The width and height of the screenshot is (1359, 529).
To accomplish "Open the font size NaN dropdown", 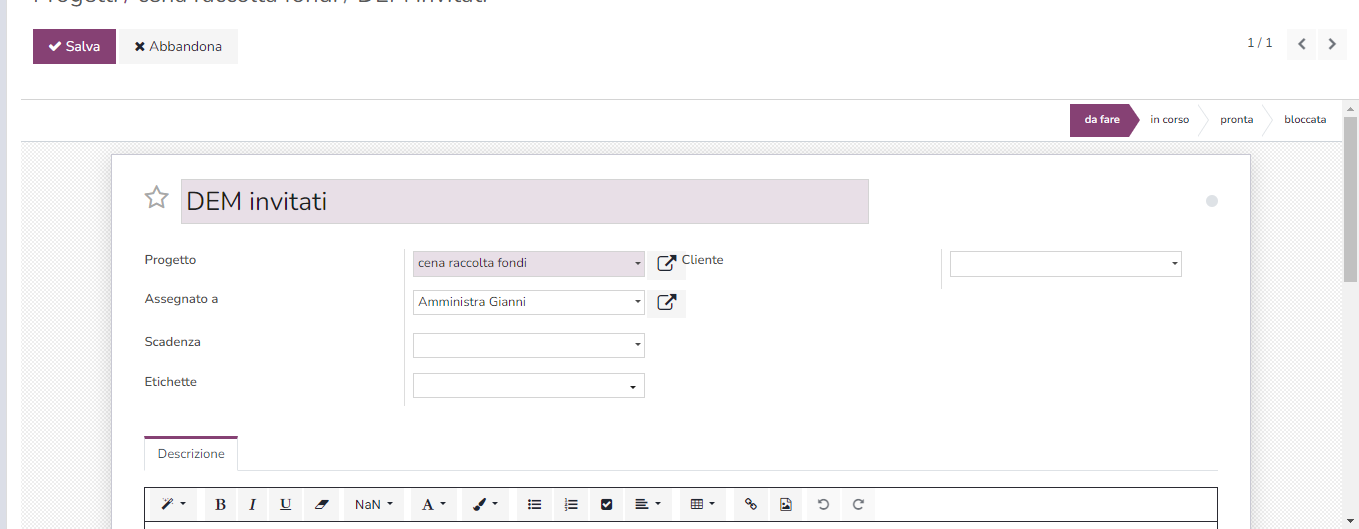I will (374, 505).
